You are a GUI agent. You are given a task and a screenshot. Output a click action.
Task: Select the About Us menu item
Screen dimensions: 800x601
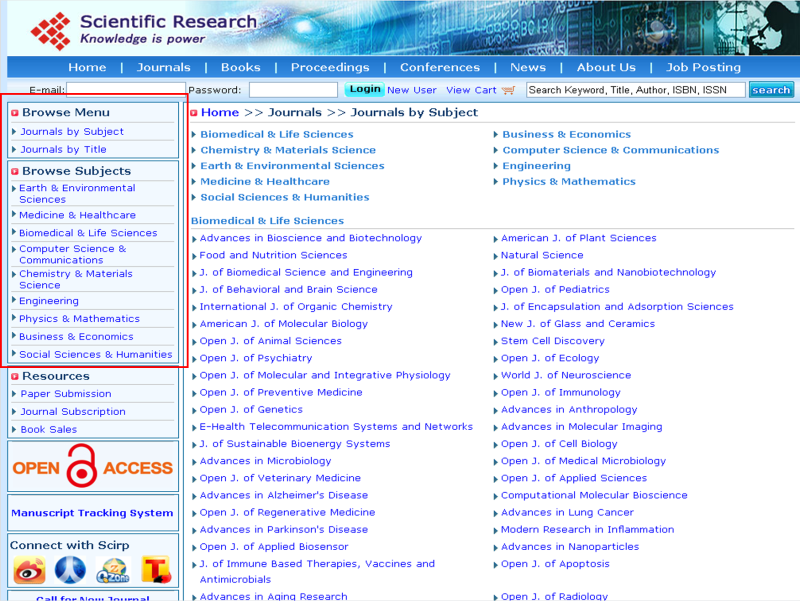coord(606,67)
